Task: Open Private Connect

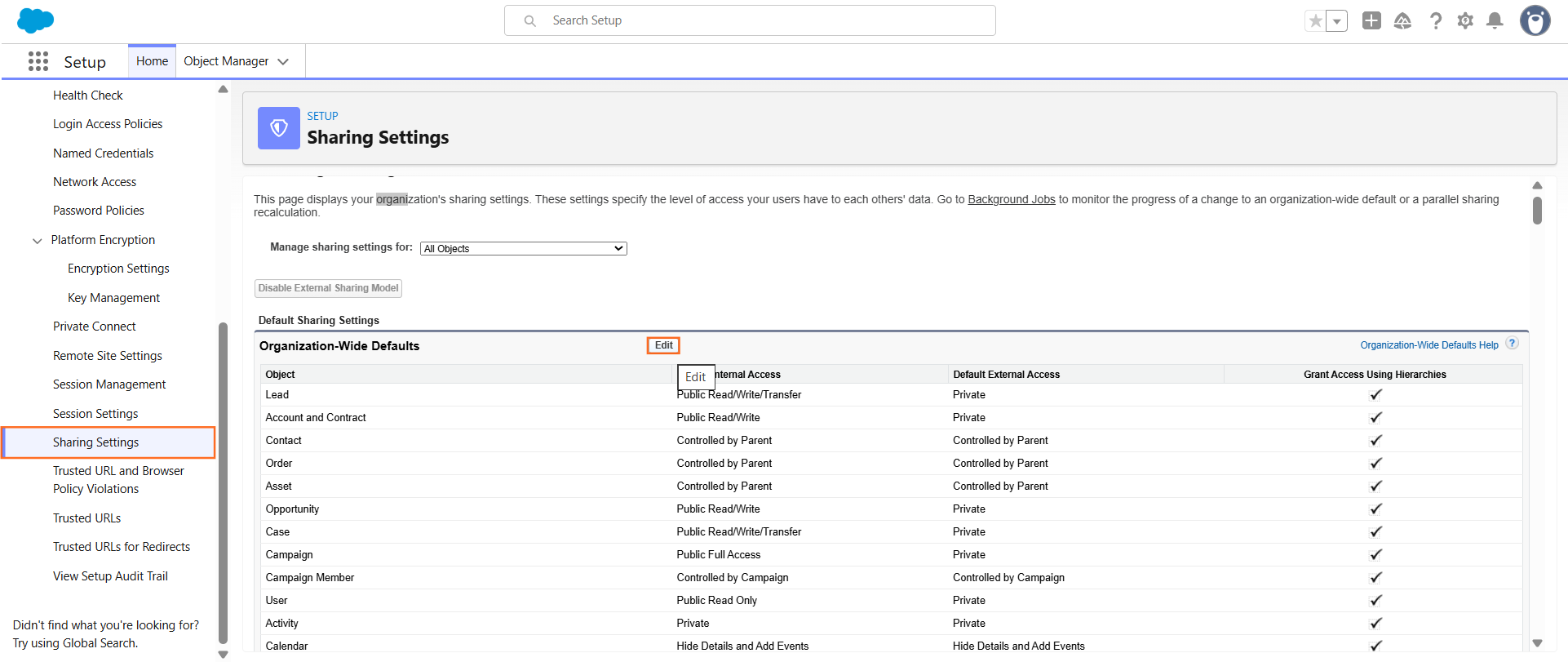Action: tap(95, 327)
